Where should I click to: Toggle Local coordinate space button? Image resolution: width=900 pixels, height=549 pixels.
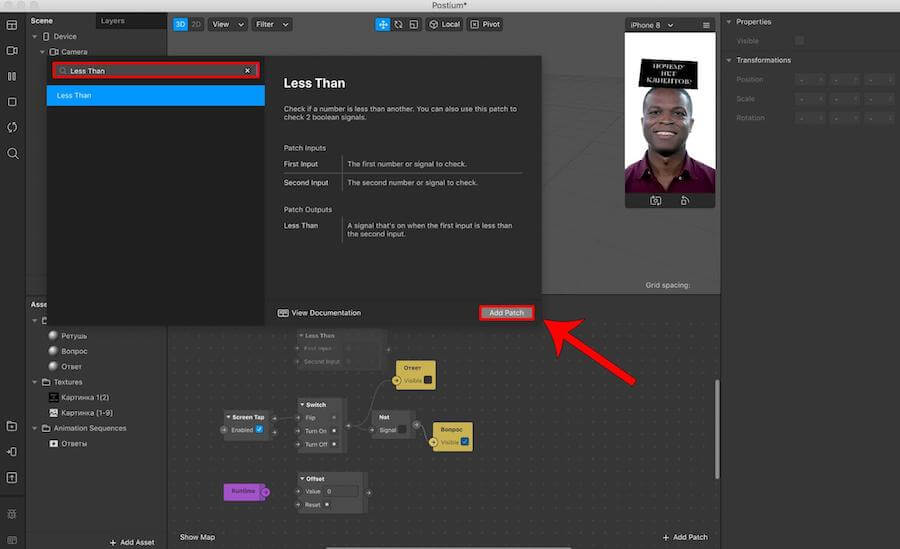pos(444,24)
